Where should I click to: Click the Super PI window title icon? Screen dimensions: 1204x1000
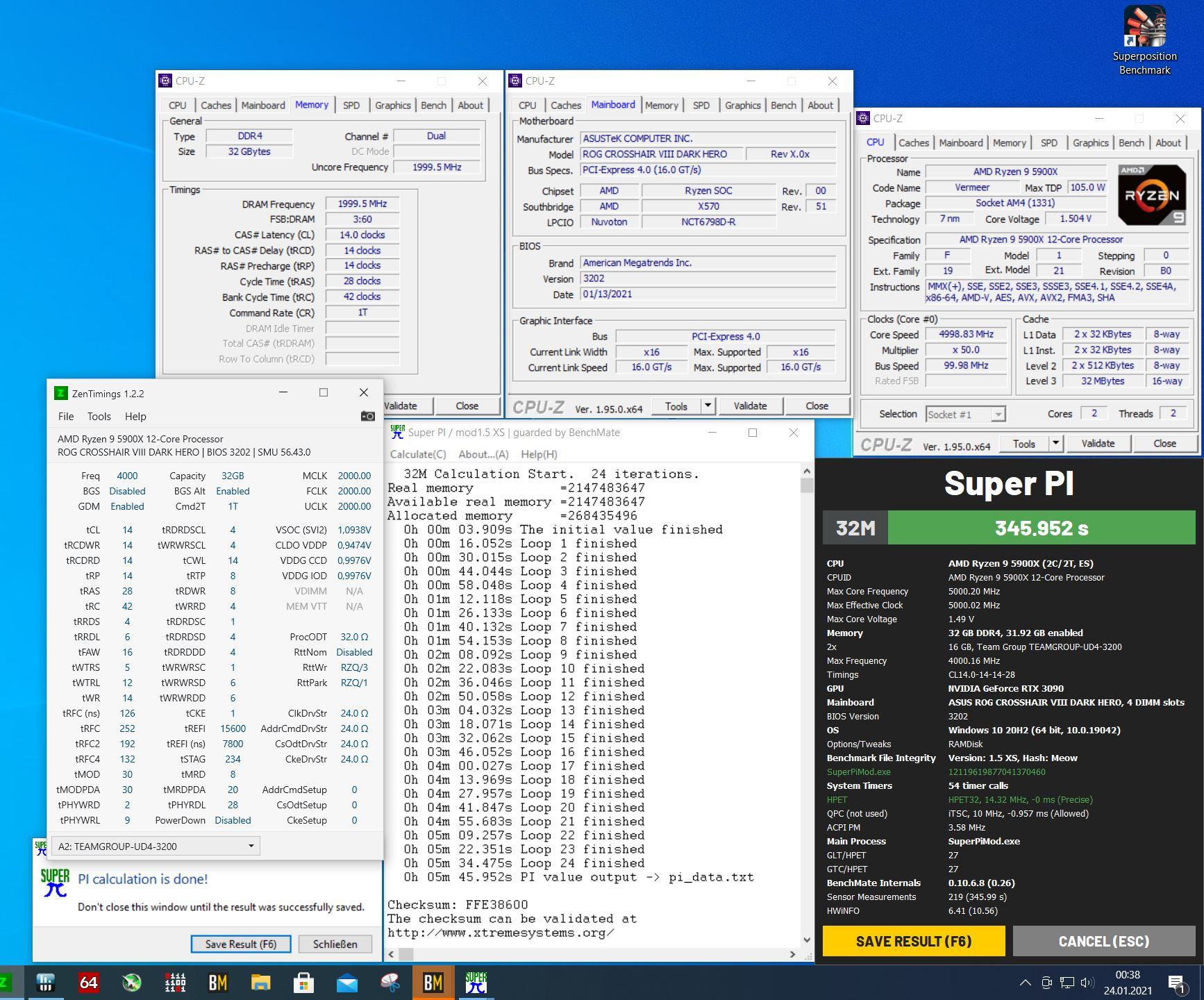point(397,432)
